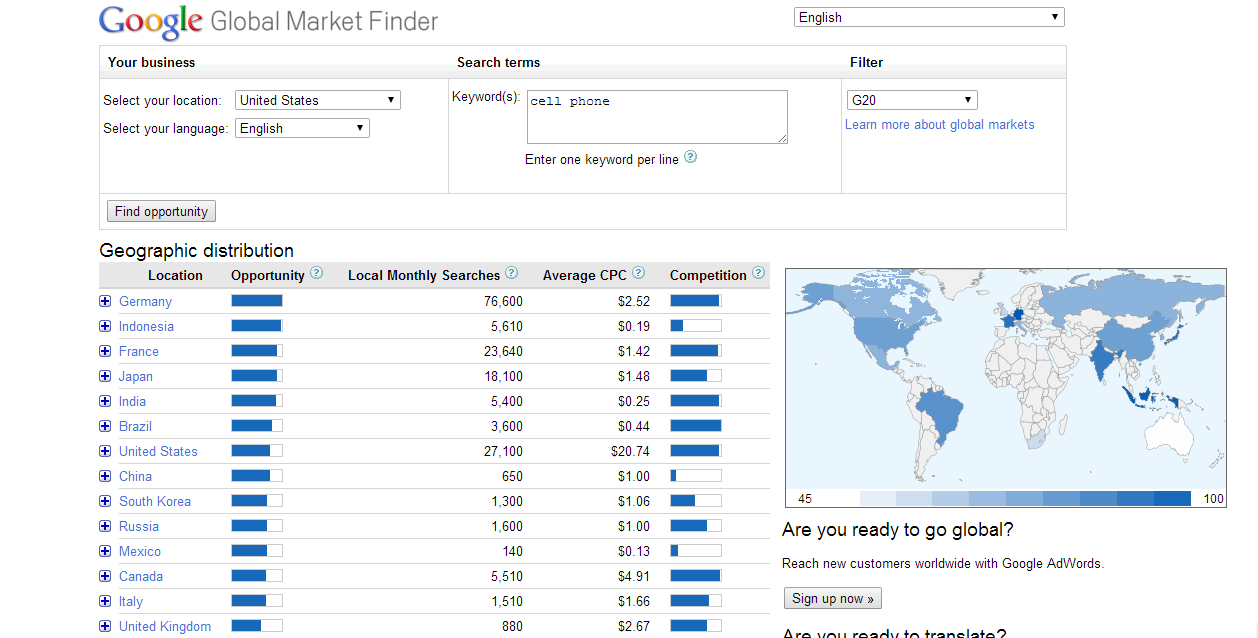Expand the United States row
The height and width of the screenshot is (638, 1258).
[105, 451]
